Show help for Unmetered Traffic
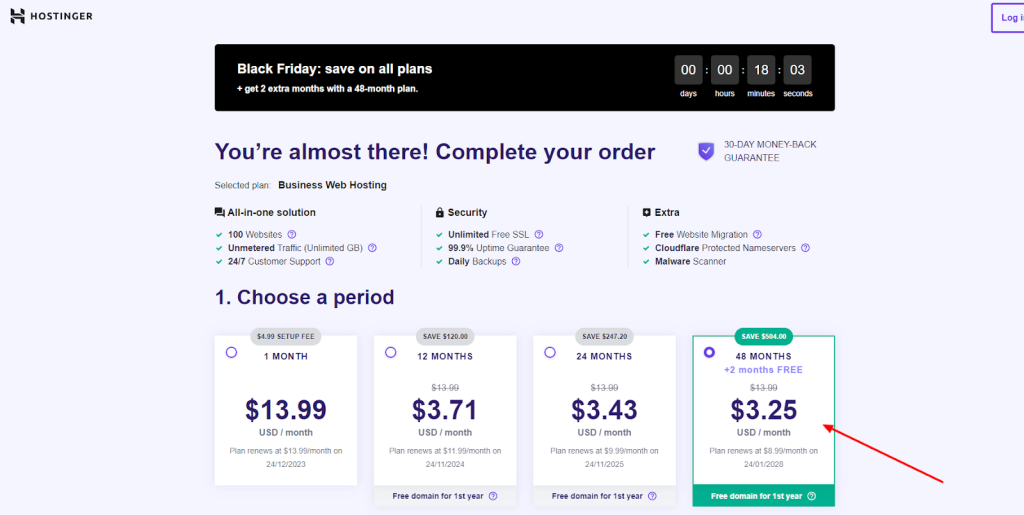Screen dimensions: 1024x515 click(x=372, y=248)
